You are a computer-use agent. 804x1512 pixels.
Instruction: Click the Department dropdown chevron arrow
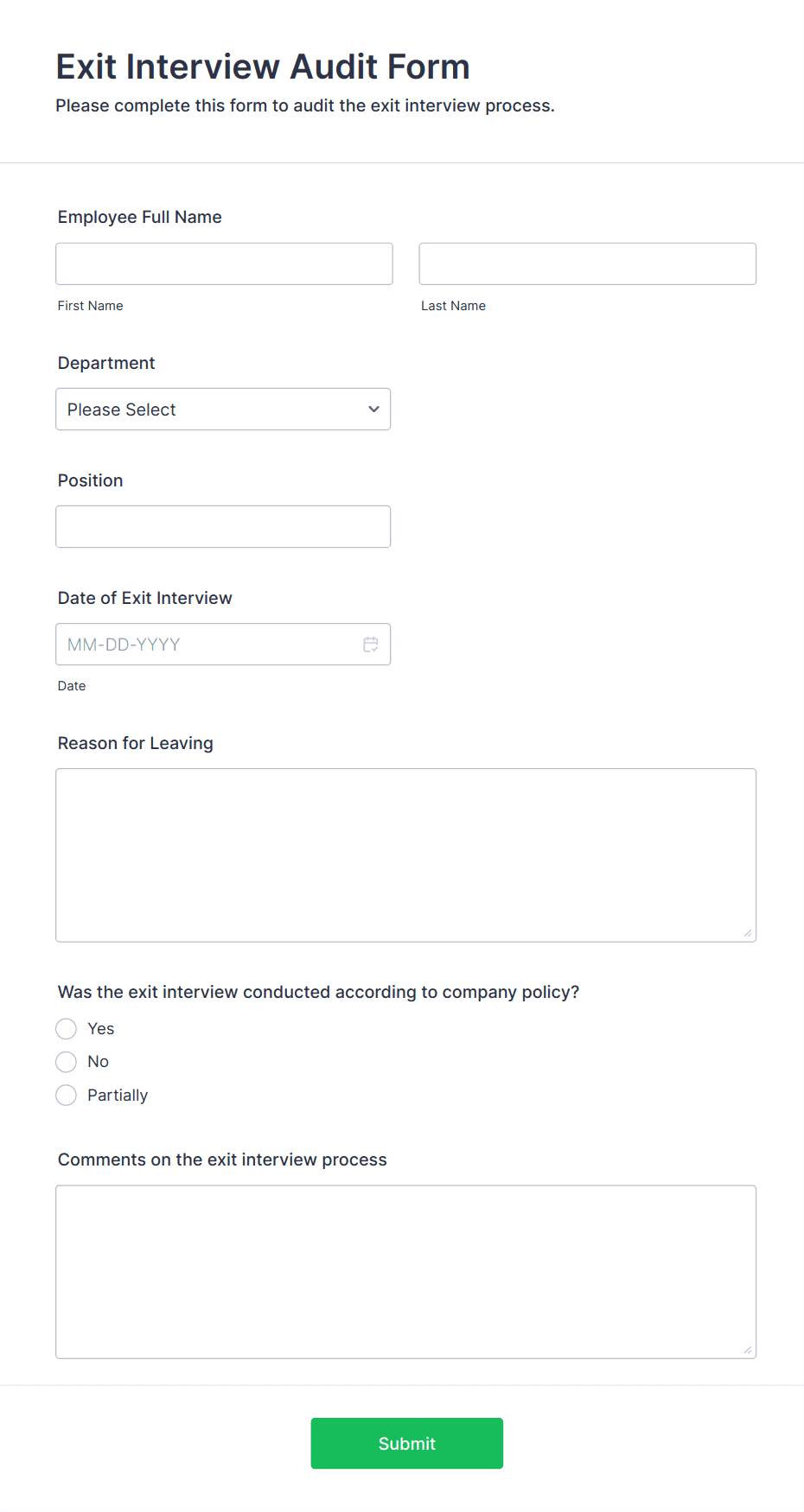tap(373, 409)
